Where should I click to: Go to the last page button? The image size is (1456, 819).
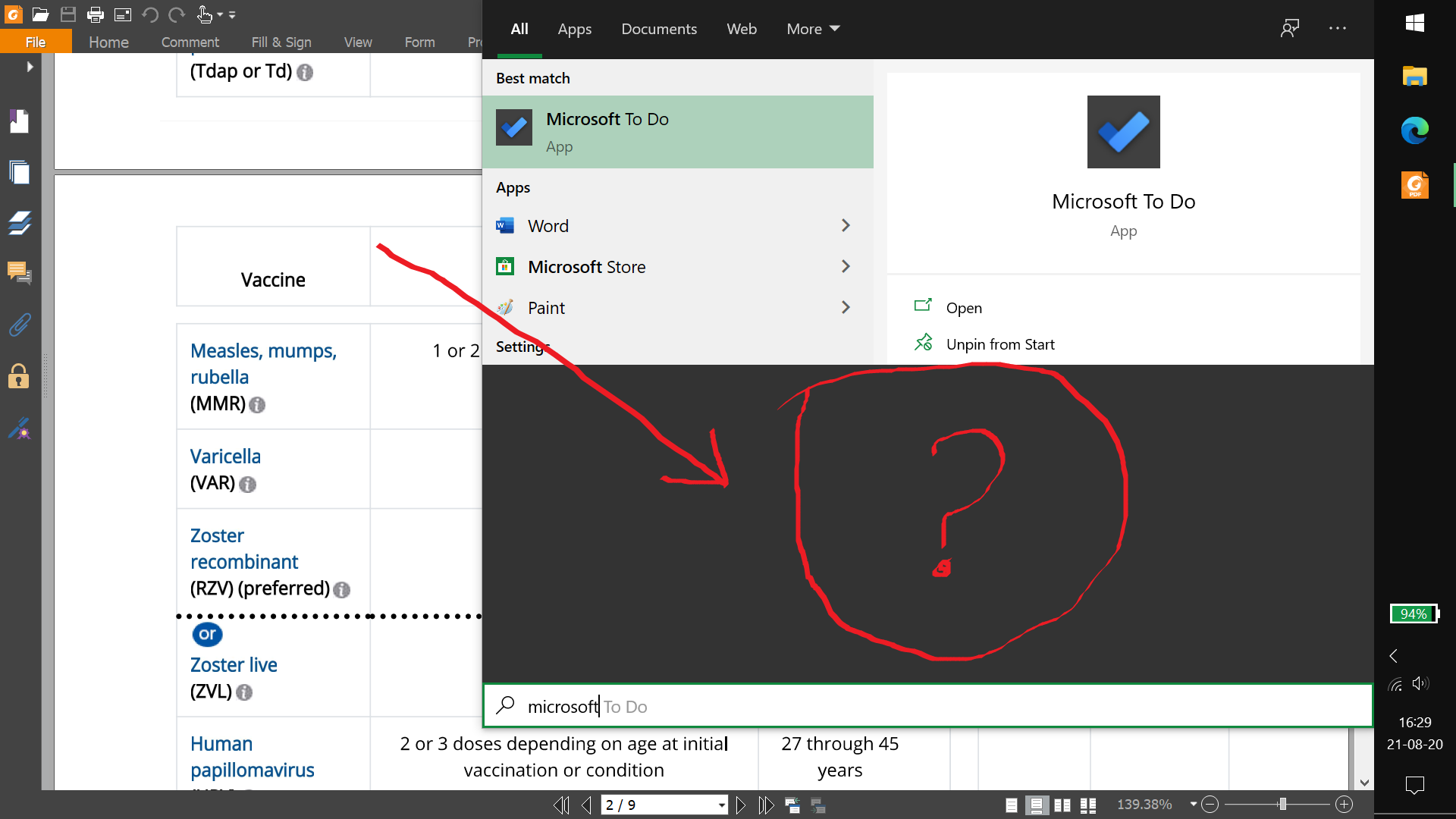click(766, 805)
